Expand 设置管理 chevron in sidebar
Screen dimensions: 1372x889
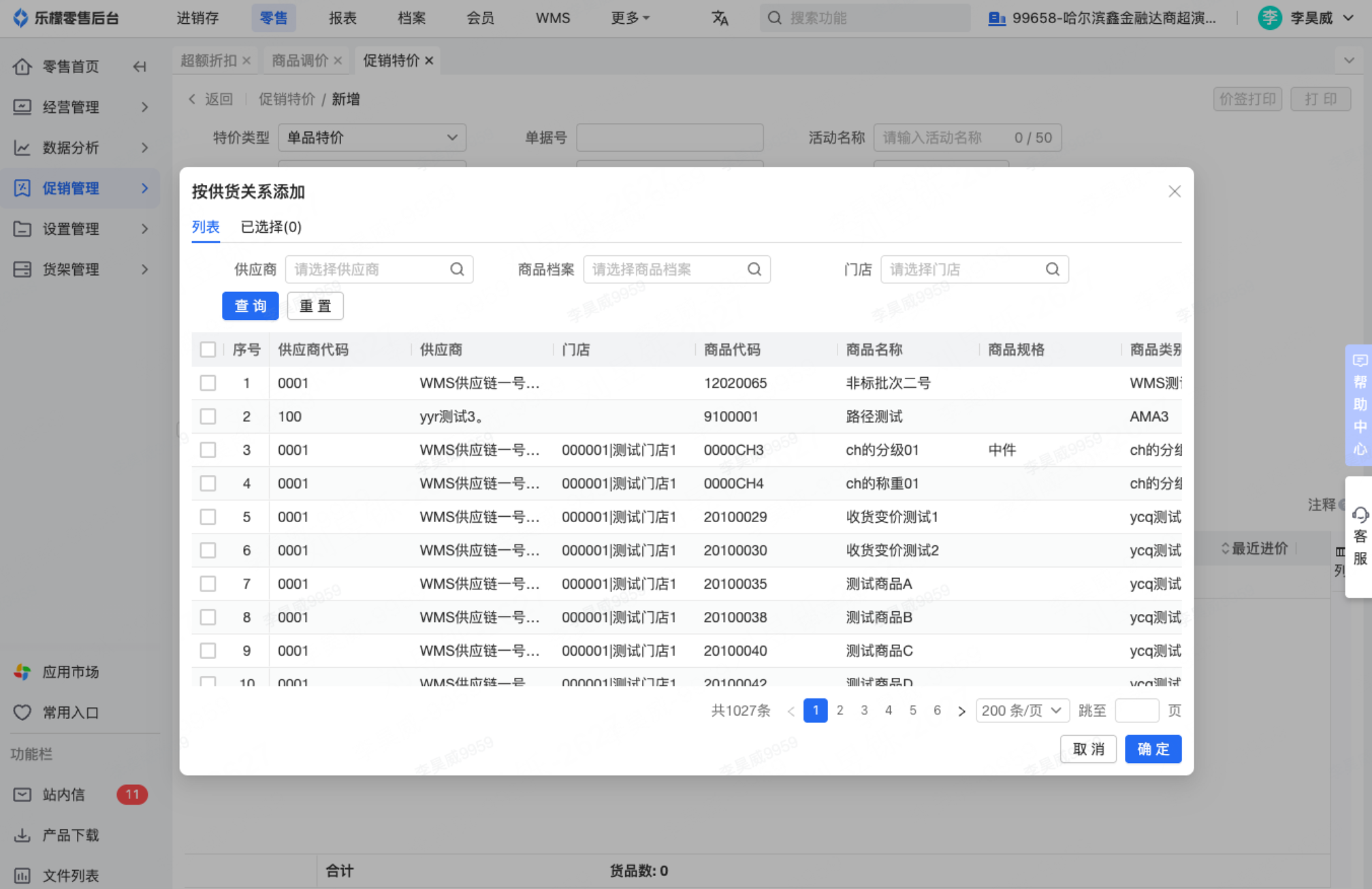click(144, 229)
